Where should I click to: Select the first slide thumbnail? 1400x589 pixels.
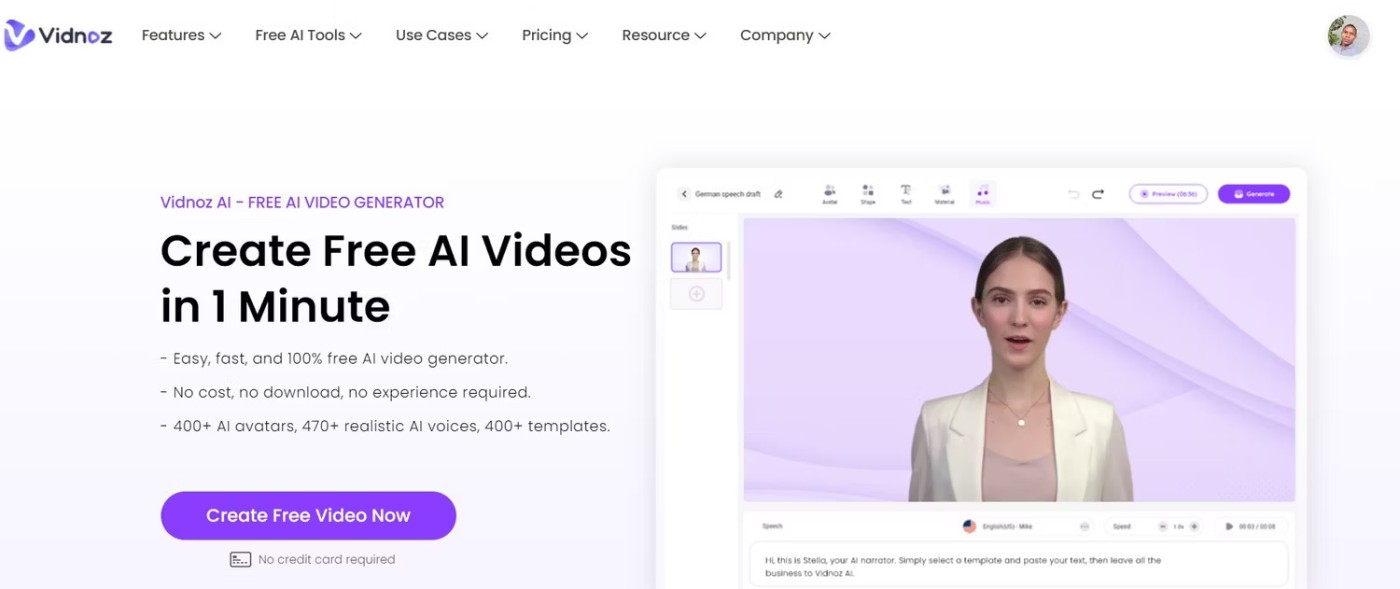696,257
